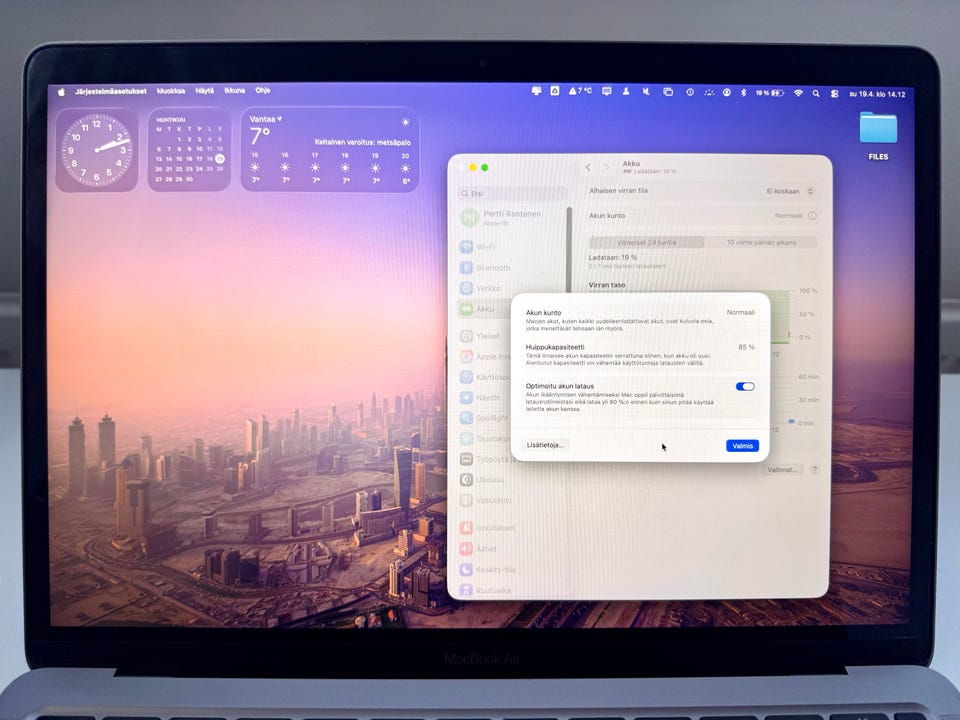Open the Ikkuna menu
This screenshot has width=960, height=720.
234,91
